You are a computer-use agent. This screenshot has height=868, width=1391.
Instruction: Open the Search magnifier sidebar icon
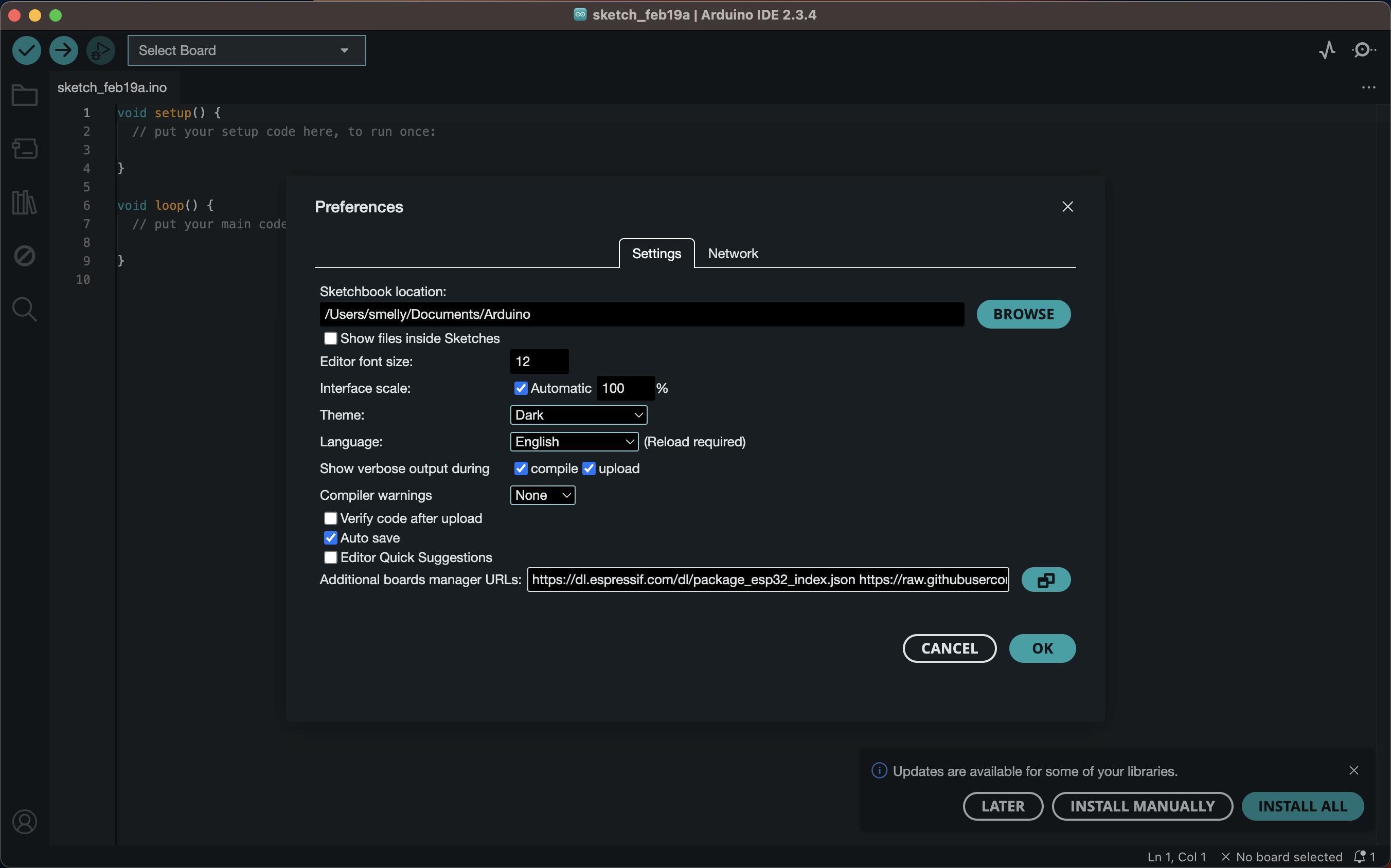point(25,310)
